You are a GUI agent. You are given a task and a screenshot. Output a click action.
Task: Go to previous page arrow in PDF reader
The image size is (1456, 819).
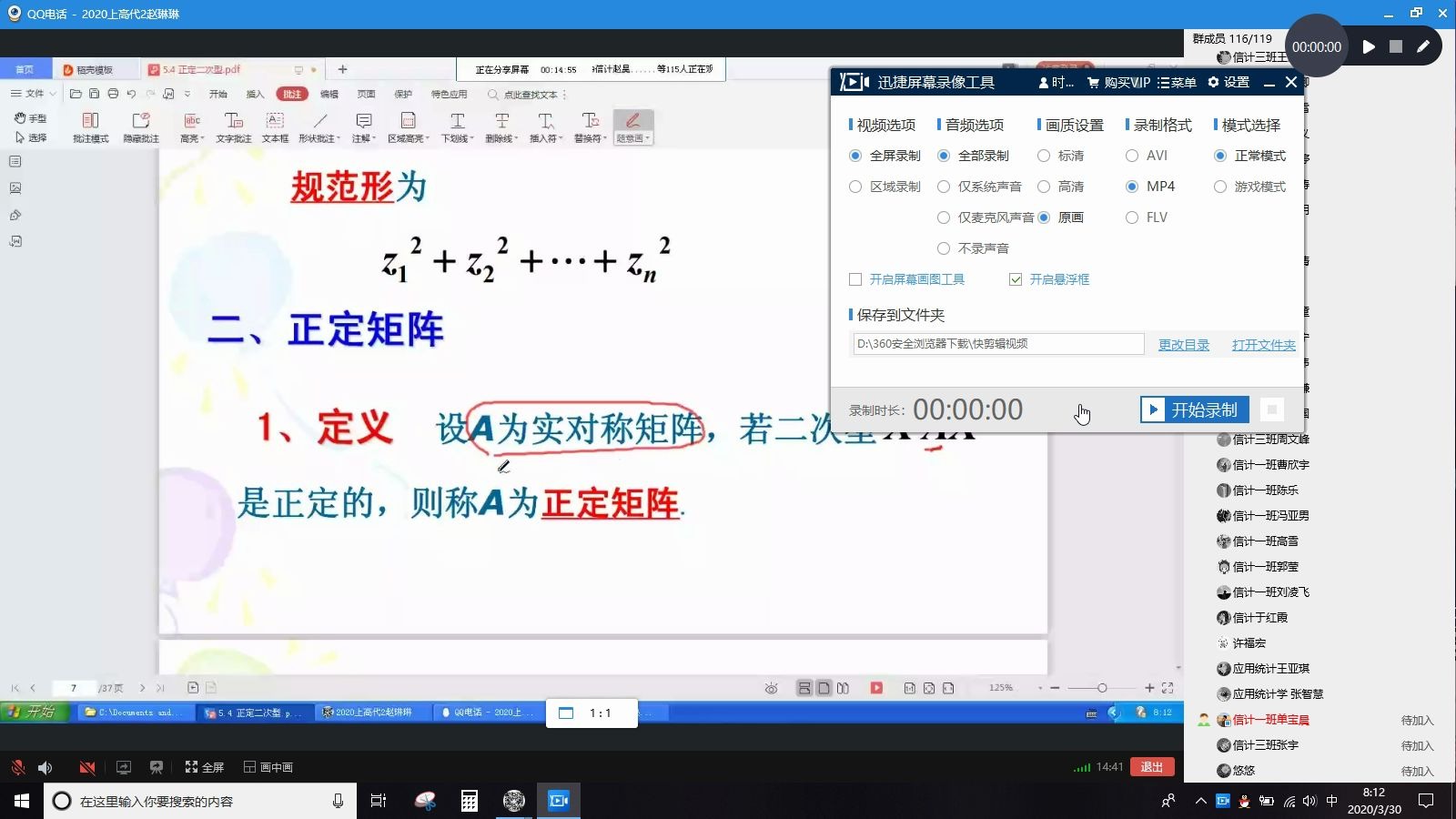coord(33,688)
